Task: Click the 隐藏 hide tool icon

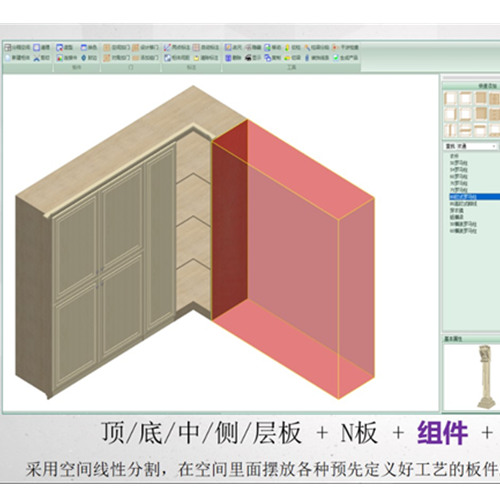Action: click(x=249, y=47)
